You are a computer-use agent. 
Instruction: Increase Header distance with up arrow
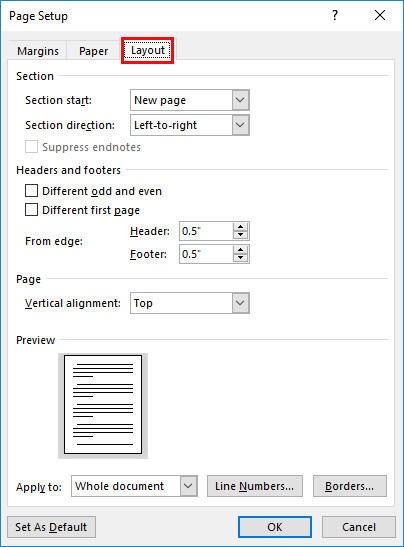tap(240, 227)
